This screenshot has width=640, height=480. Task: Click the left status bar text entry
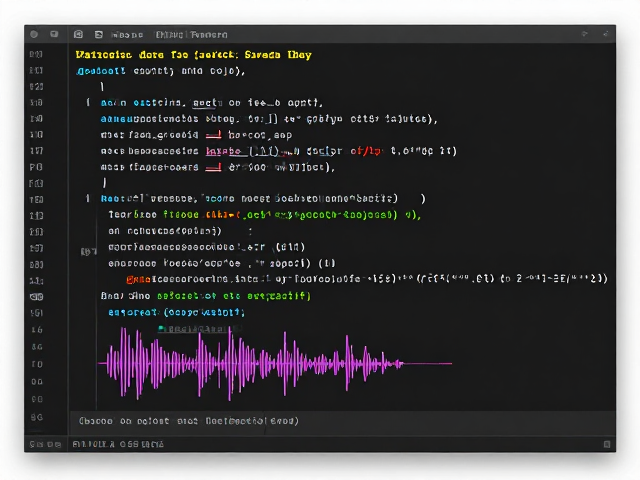tap(45, 444)
